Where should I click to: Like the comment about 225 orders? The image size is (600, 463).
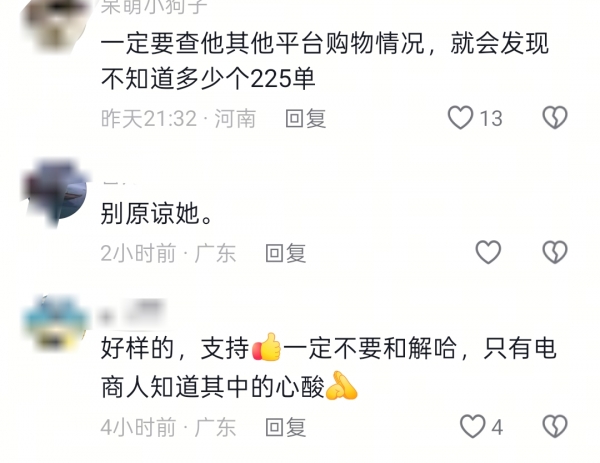[x=460, y=117]
